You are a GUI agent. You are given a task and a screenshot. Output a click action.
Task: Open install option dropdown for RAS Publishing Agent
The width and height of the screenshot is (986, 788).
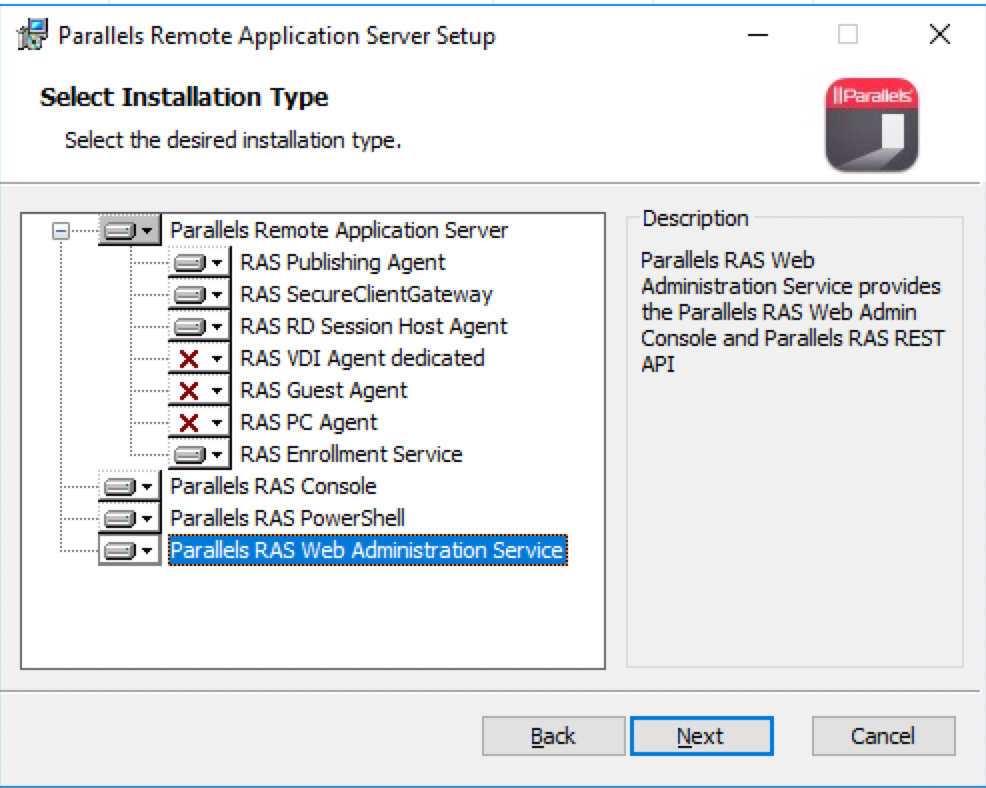pos(199,262)
